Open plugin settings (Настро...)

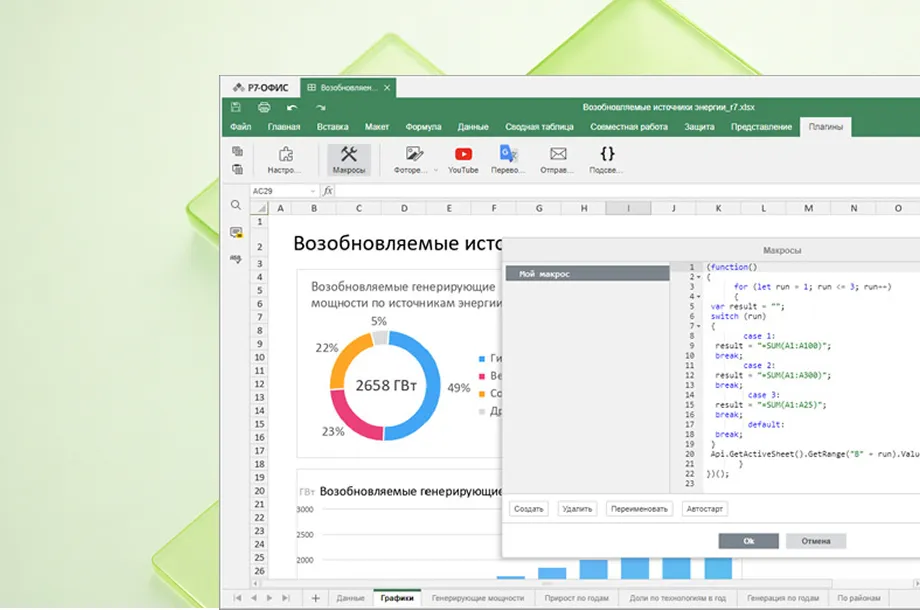click(x=285, y=160)
